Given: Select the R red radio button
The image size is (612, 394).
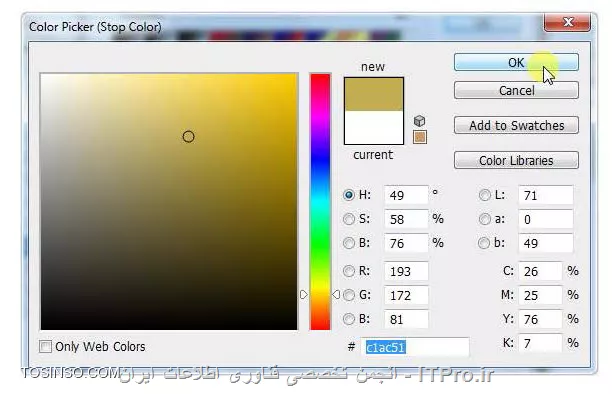Looking at the screenshot, I should click(x=349, y=271).
